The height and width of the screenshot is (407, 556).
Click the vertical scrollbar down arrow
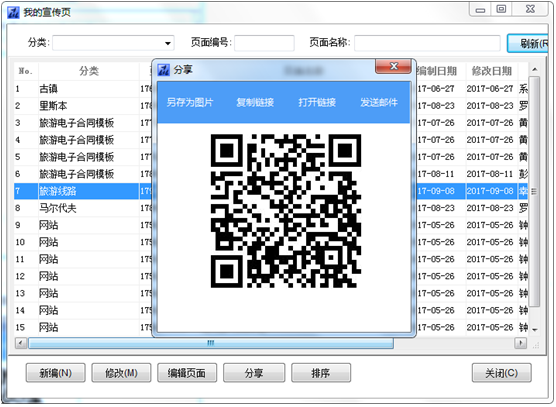tap(534, 329)
